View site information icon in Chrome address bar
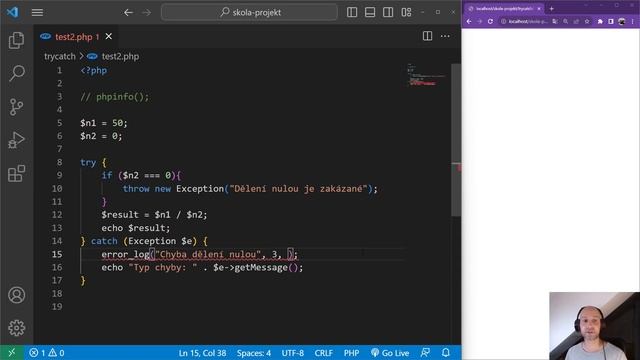 coord(503,21)
